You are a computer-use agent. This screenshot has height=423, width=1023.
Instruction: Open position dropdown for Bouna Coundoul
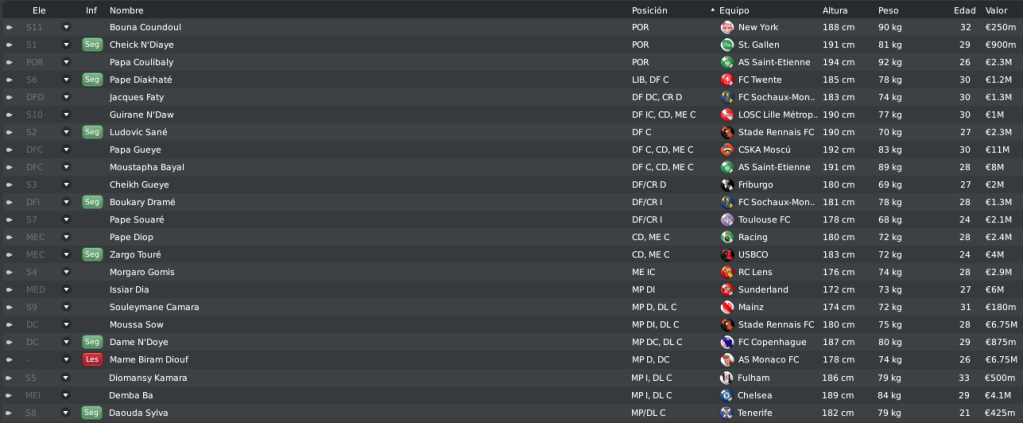(x=66, y=27)
